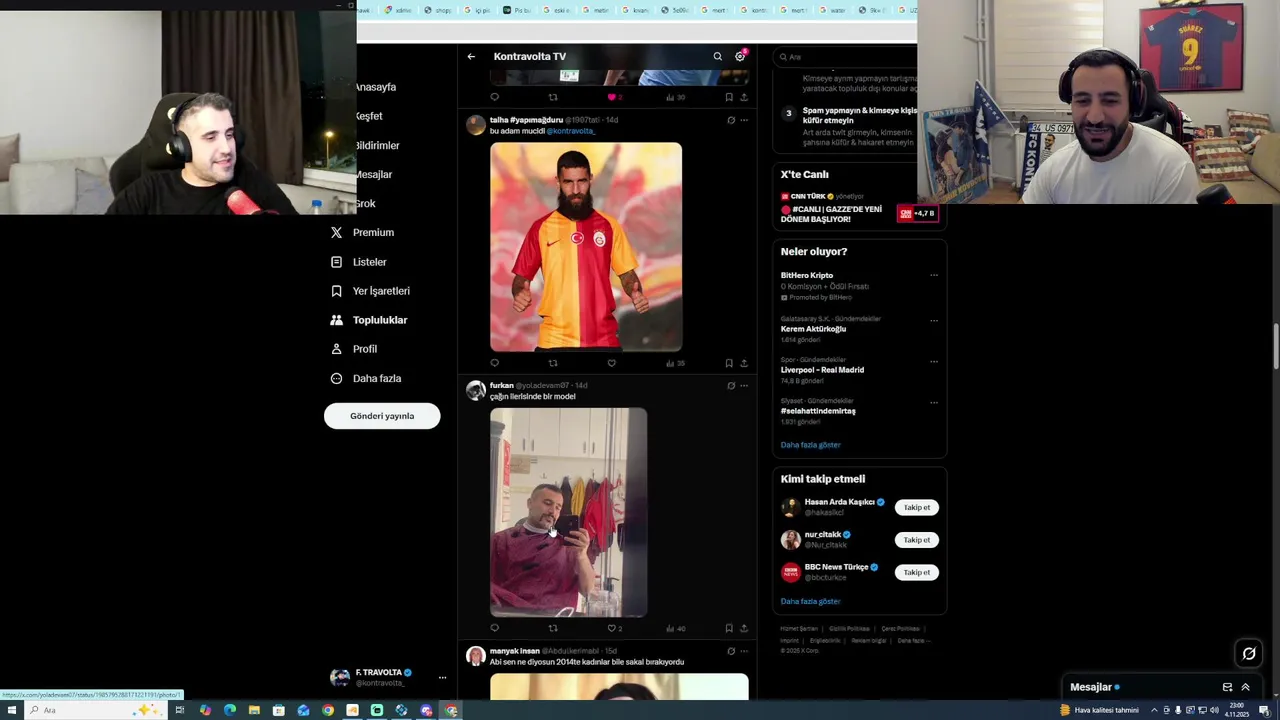The width and height of the screenshot is (1280, 720).
Task: View analytics count on talha's post
Action: coord(674,363)
